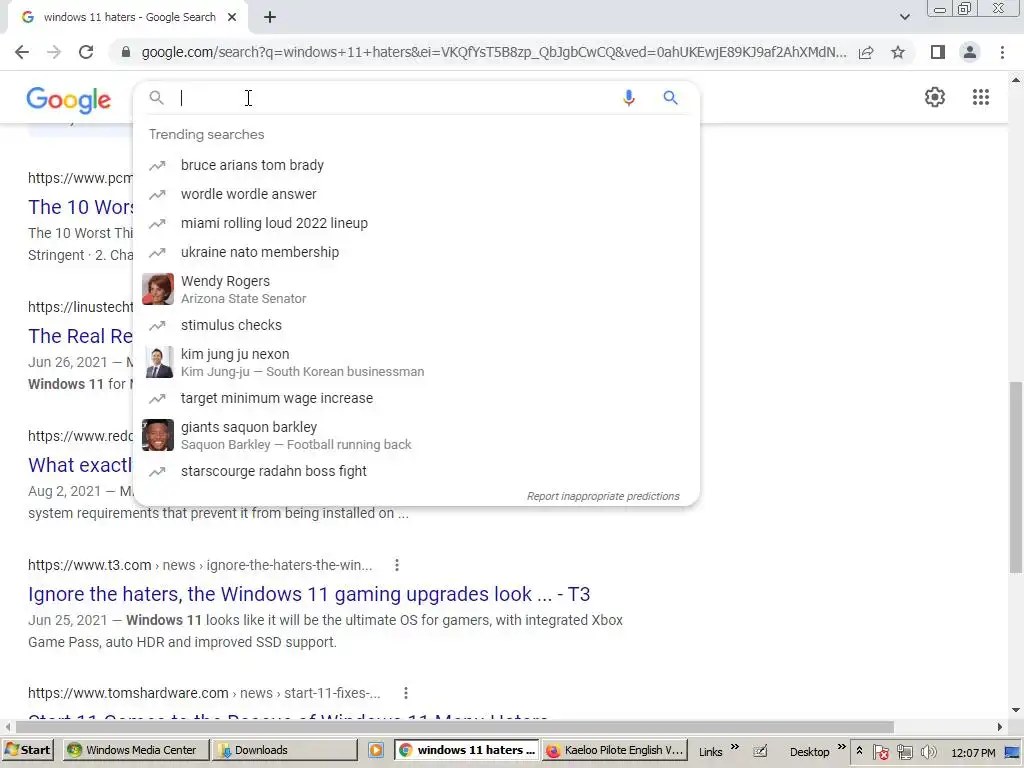Click the tablet input pen icon

760,752
